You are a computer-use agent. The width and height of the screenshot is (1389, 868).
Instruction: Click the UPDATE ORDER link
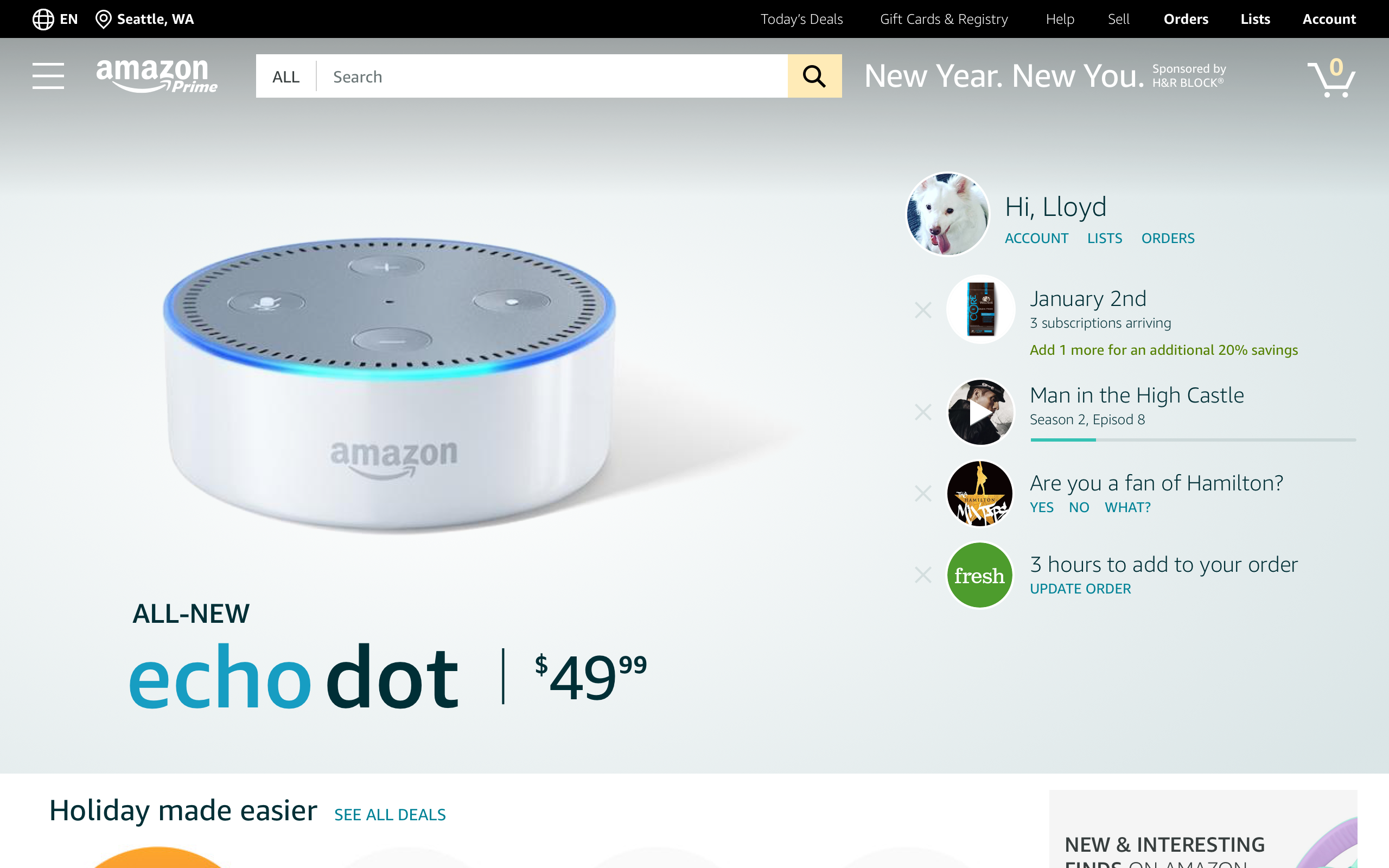click(x=1080, y=589)
